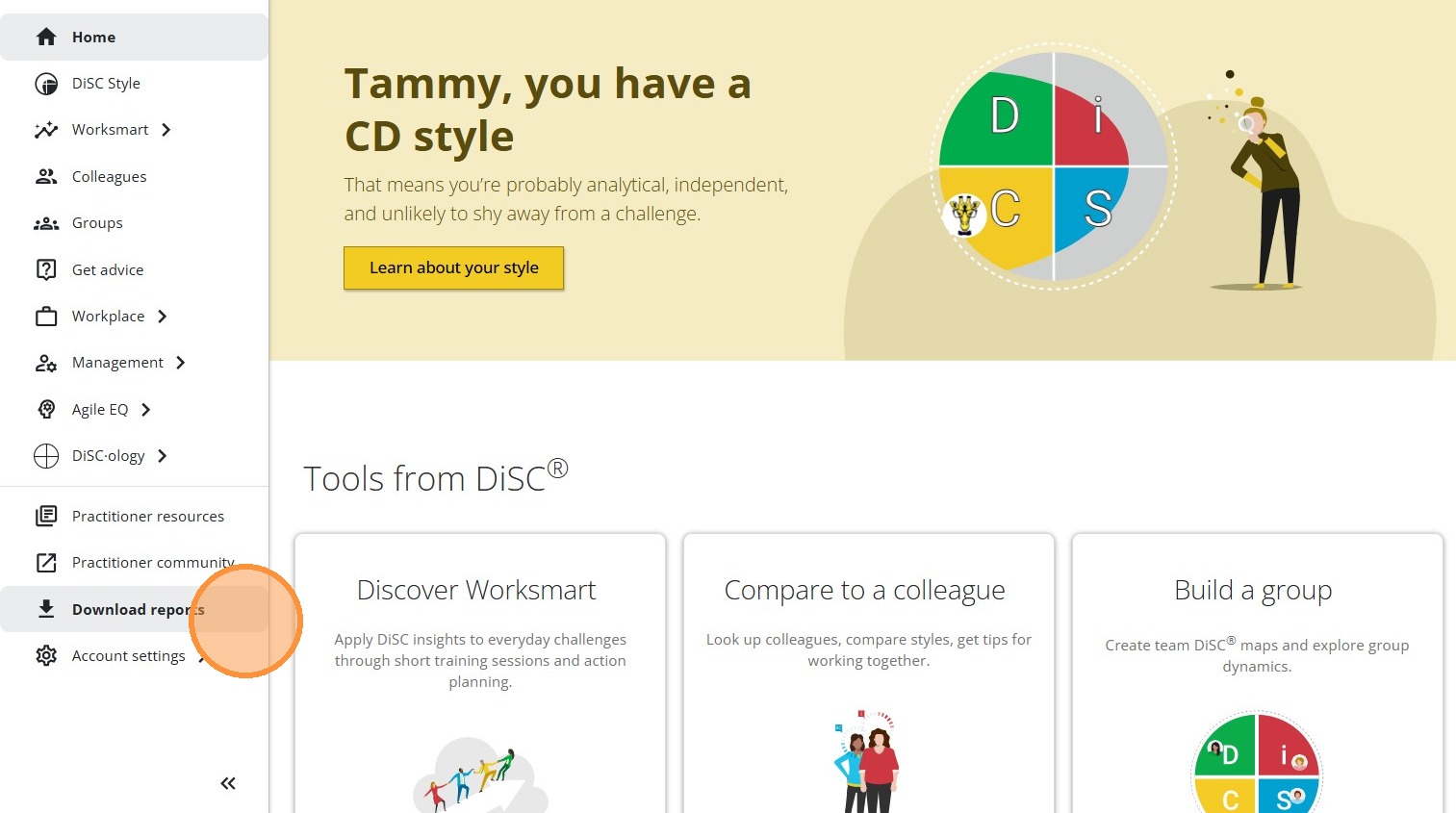Screen dimensions: 1456x813
Task: Open DiSC Style pie icon
Action: pyautogui.click(x=46, y=84)
